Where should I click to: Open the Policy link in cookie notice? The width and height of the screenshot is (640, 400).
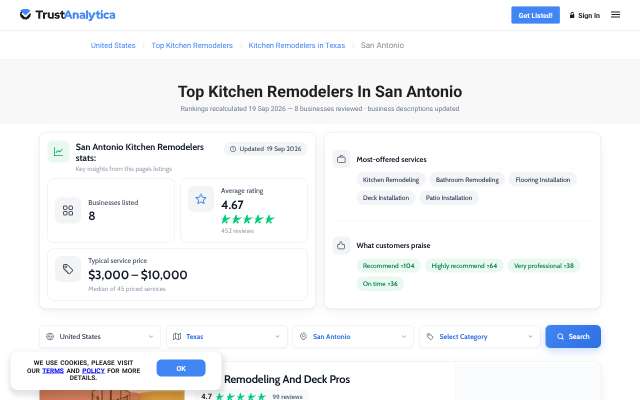point(93,371)
